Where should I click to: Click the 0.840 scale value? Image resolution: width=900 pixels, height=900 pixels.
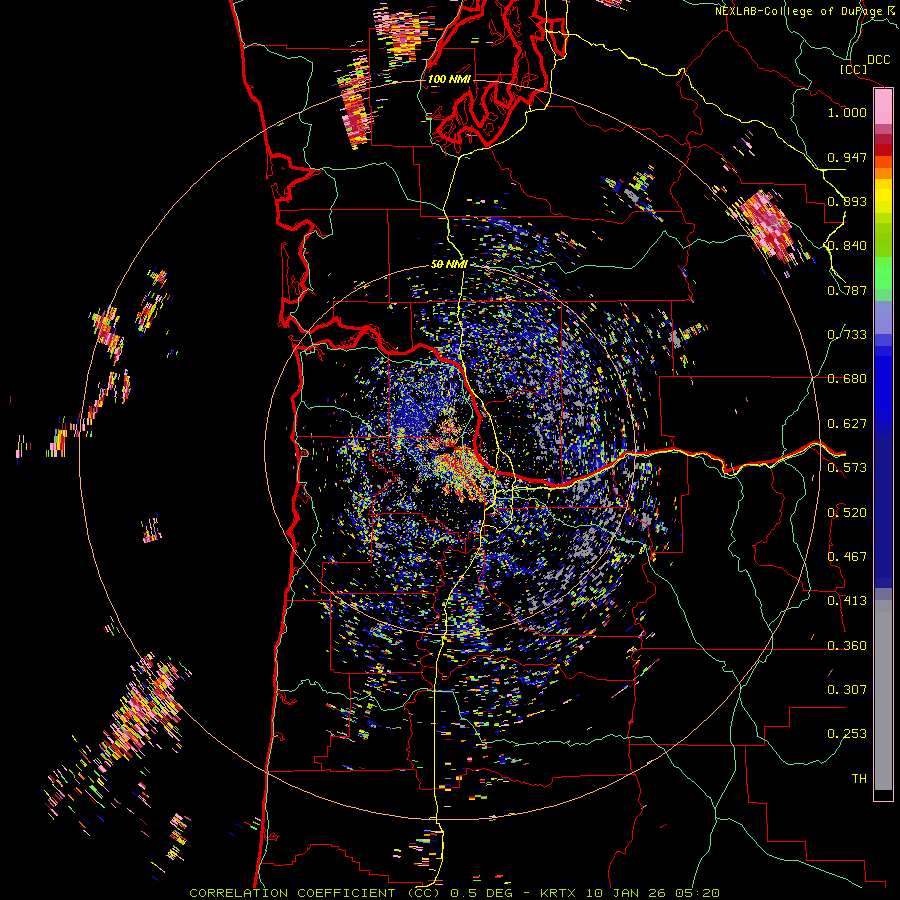pyautogui.click(x=847, y=246)
